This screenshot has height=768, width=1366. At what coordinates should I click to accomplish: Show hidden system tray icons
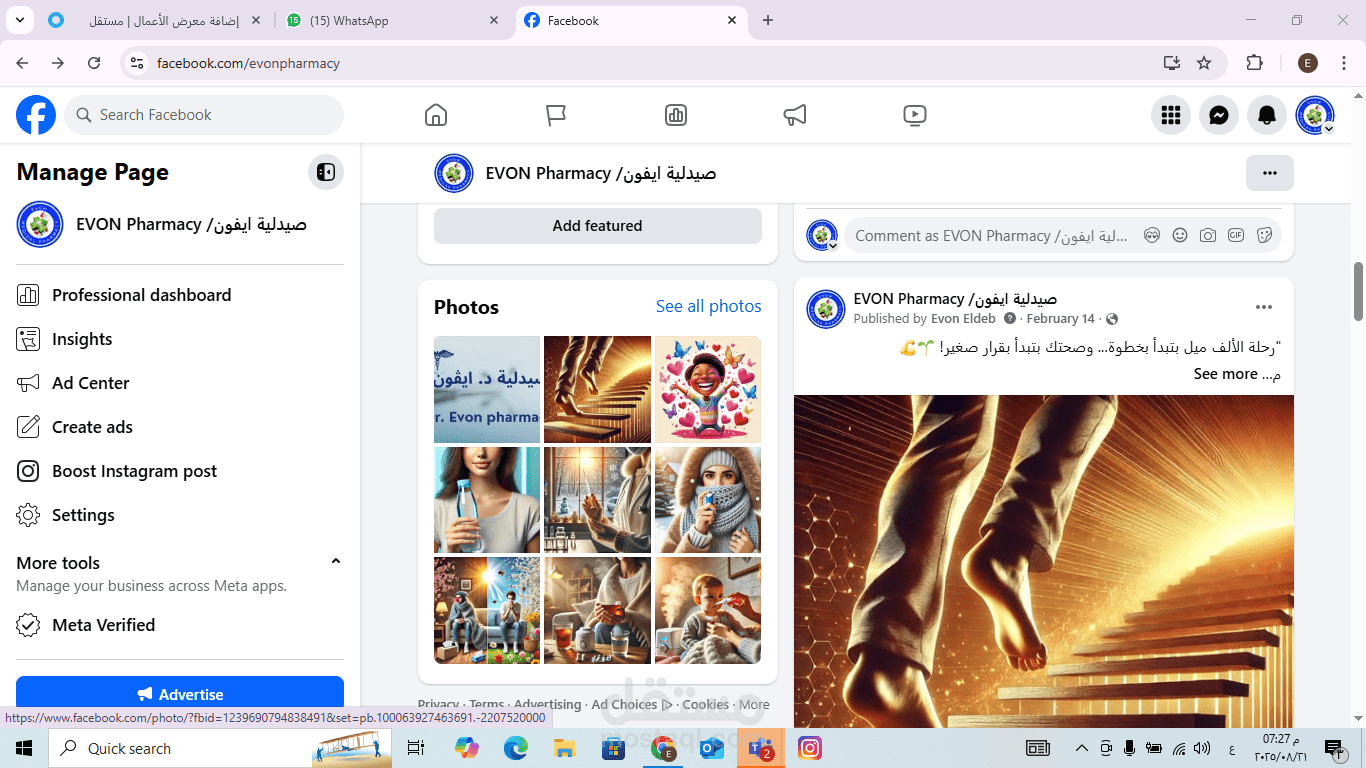click(1081, 748)
